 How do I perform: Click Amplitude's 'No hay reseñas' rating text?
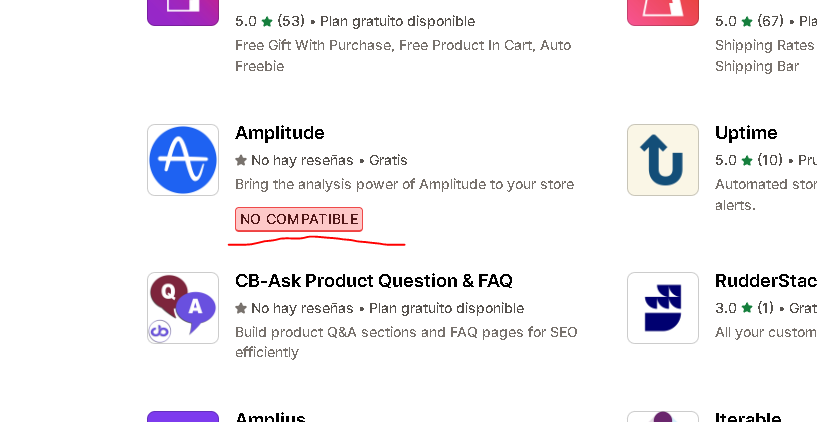click(301, 160)
